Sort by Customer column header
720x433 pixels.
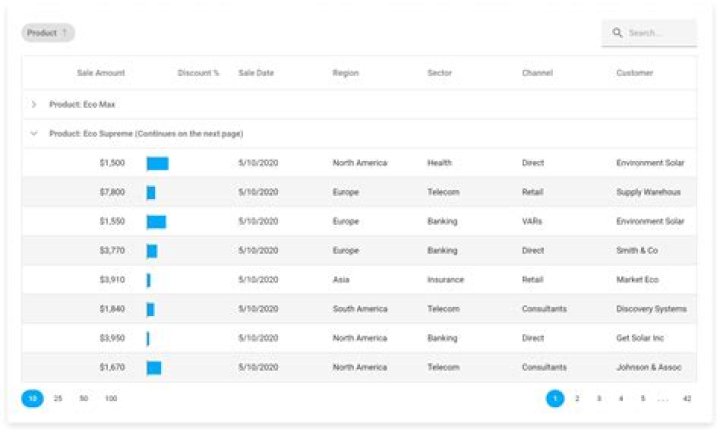tap(635, 73)
